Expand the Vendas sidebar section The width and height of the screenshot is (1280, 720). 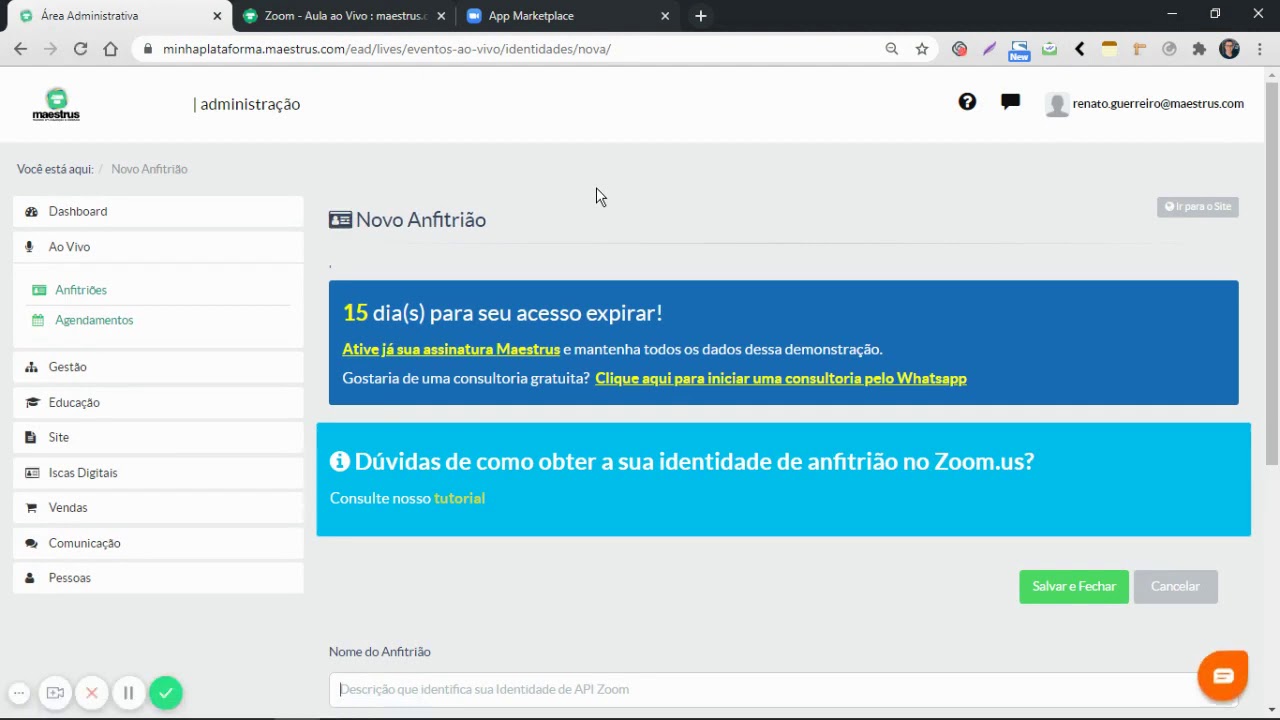[x=158, y=507]
